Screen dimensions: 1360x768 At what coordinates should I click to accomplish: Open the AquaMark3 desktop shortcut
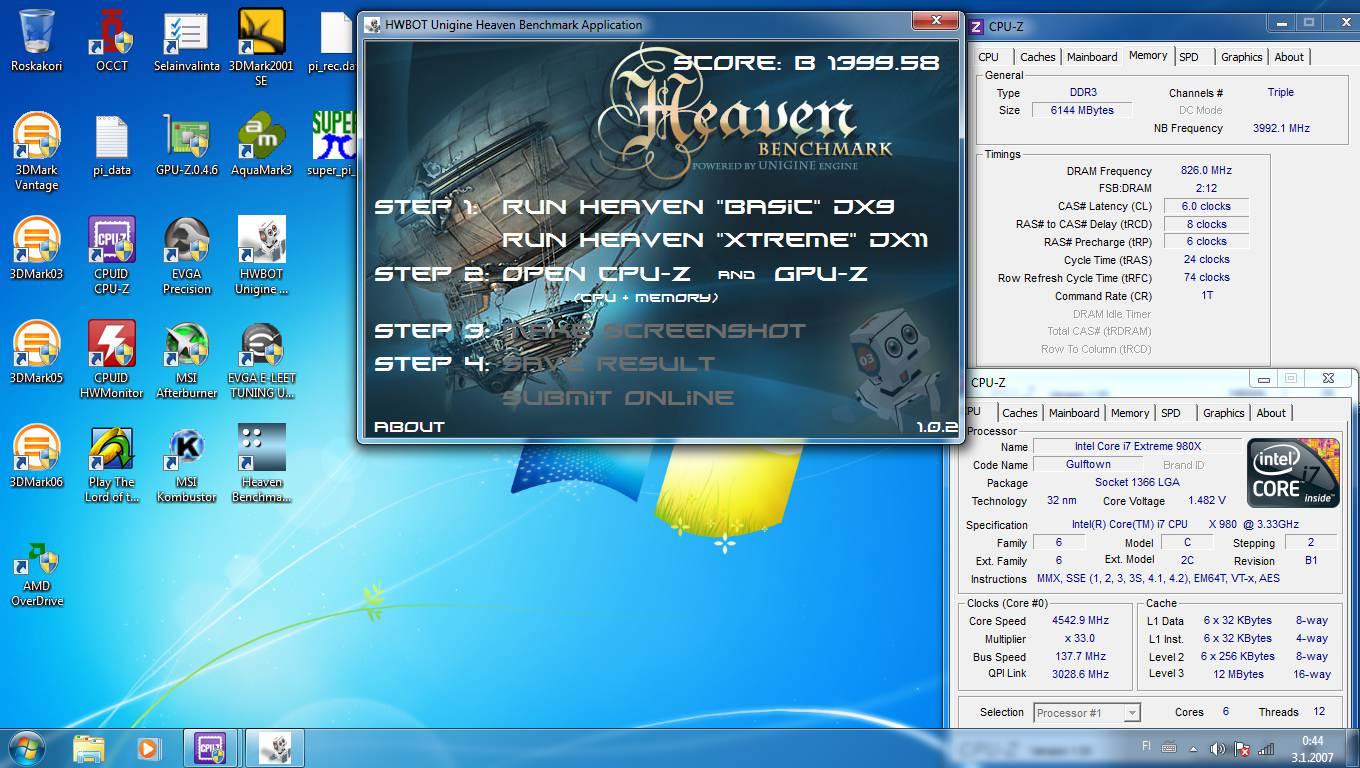tap(261, 144)
